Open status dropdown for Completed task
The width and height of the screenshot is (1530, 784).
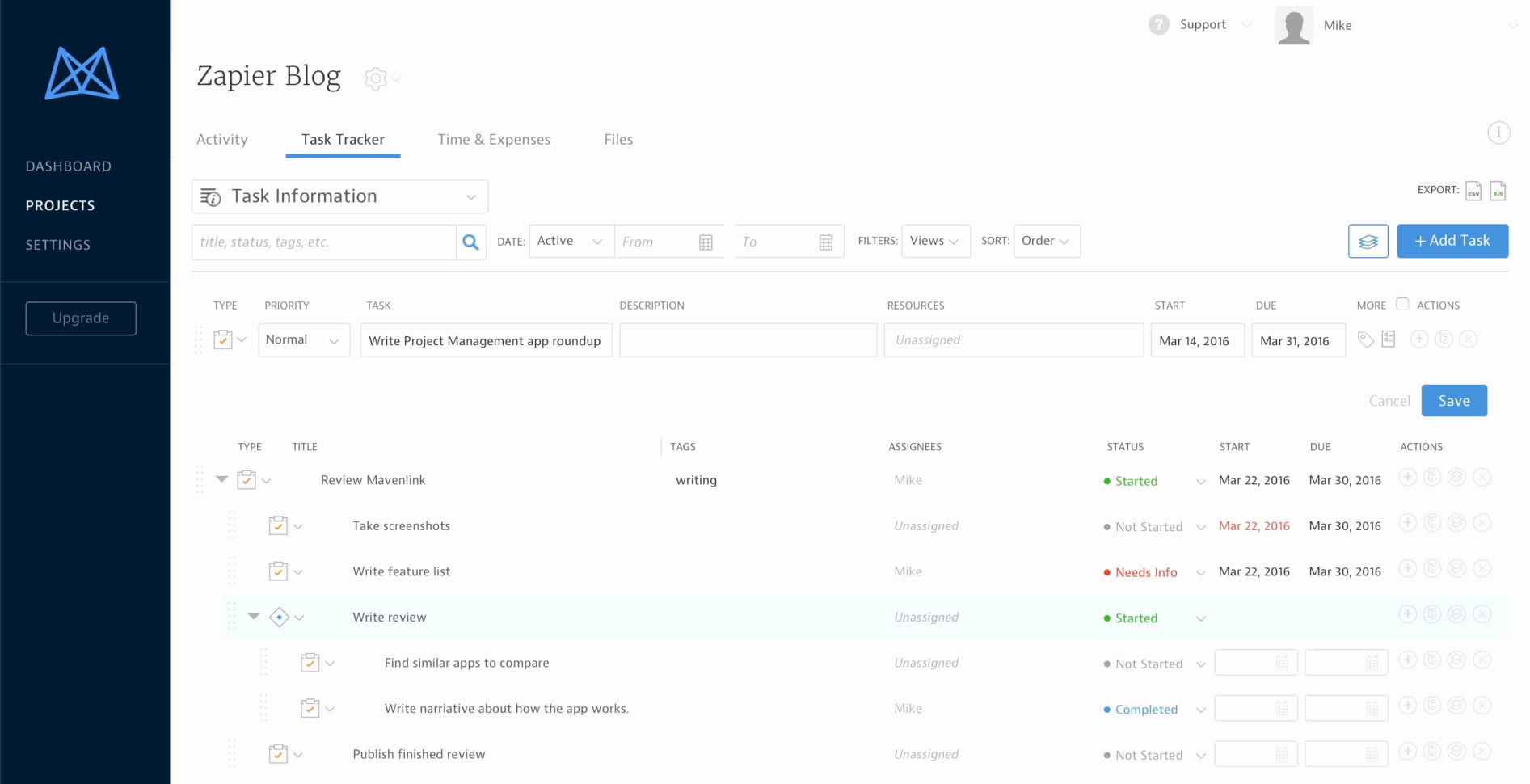click(1200, 710)
